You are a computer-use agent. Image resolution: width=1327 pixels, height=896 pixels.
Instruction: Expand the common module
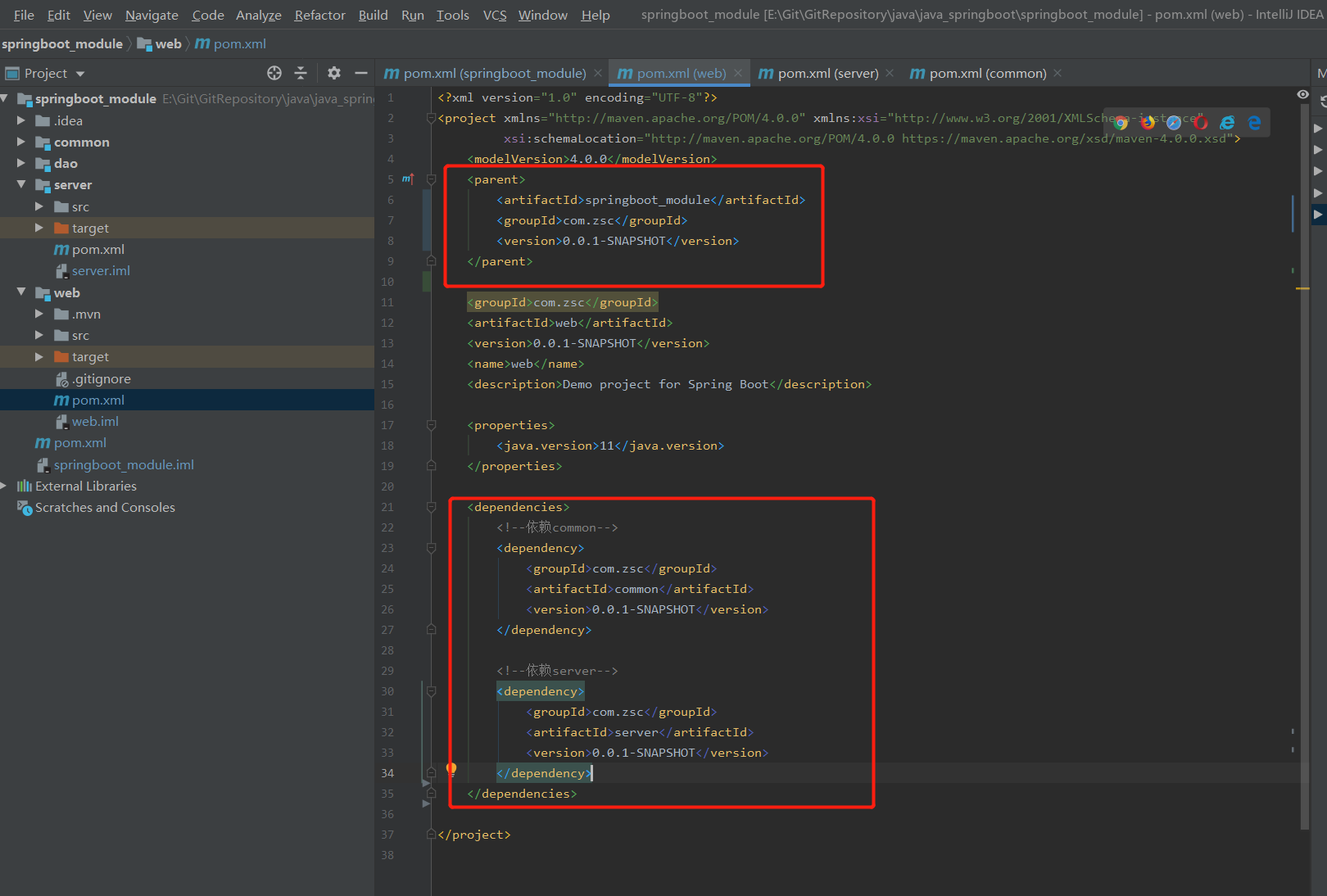[x=21, y=142]
